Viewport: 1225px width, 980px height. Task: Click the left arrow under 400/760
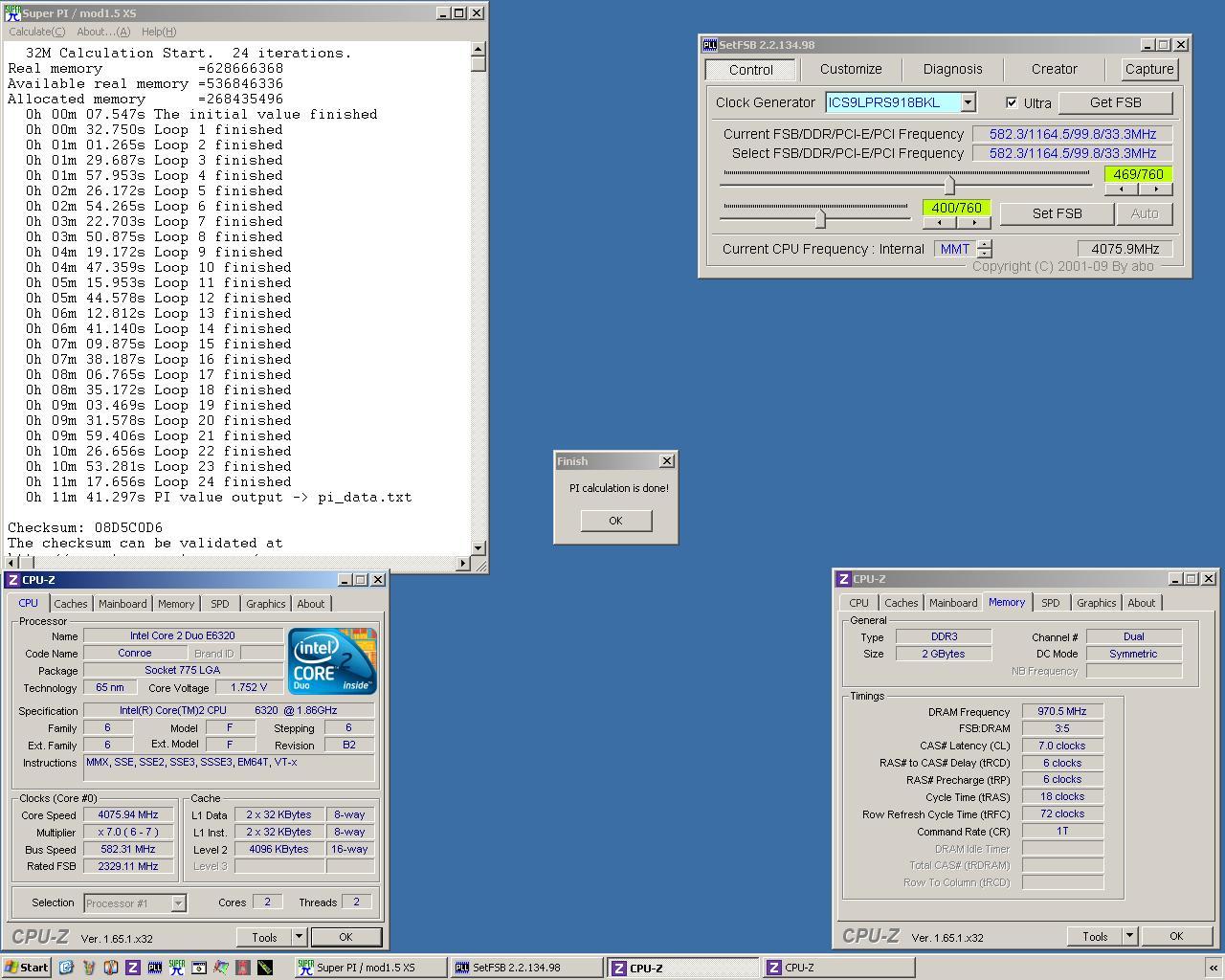tap(940, 222)
